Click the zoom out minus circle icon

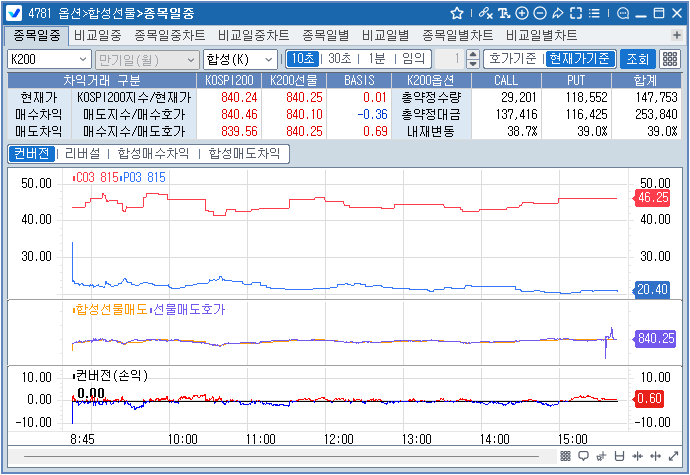pos(540,13)
